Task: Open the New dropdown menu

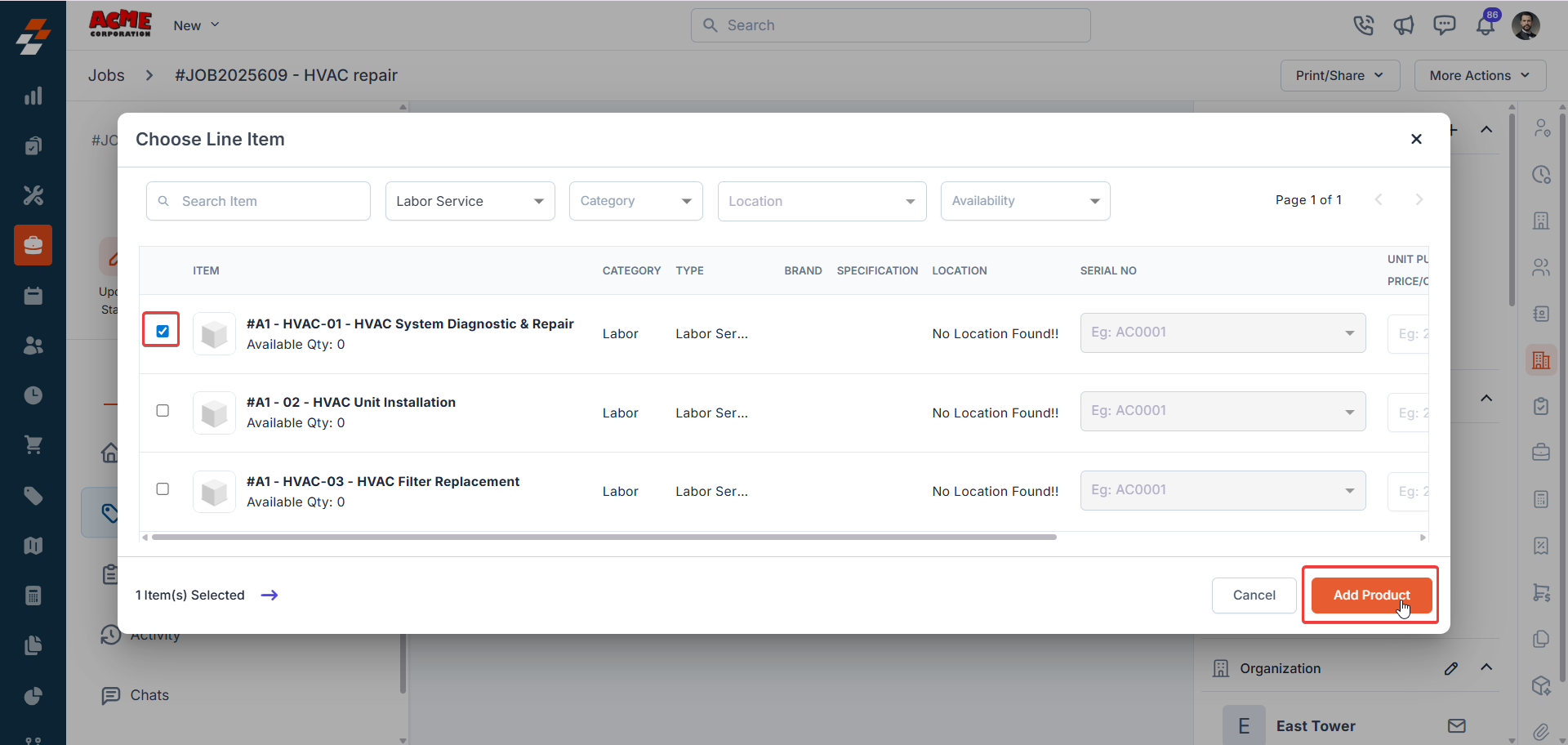Action: (196, 25)
